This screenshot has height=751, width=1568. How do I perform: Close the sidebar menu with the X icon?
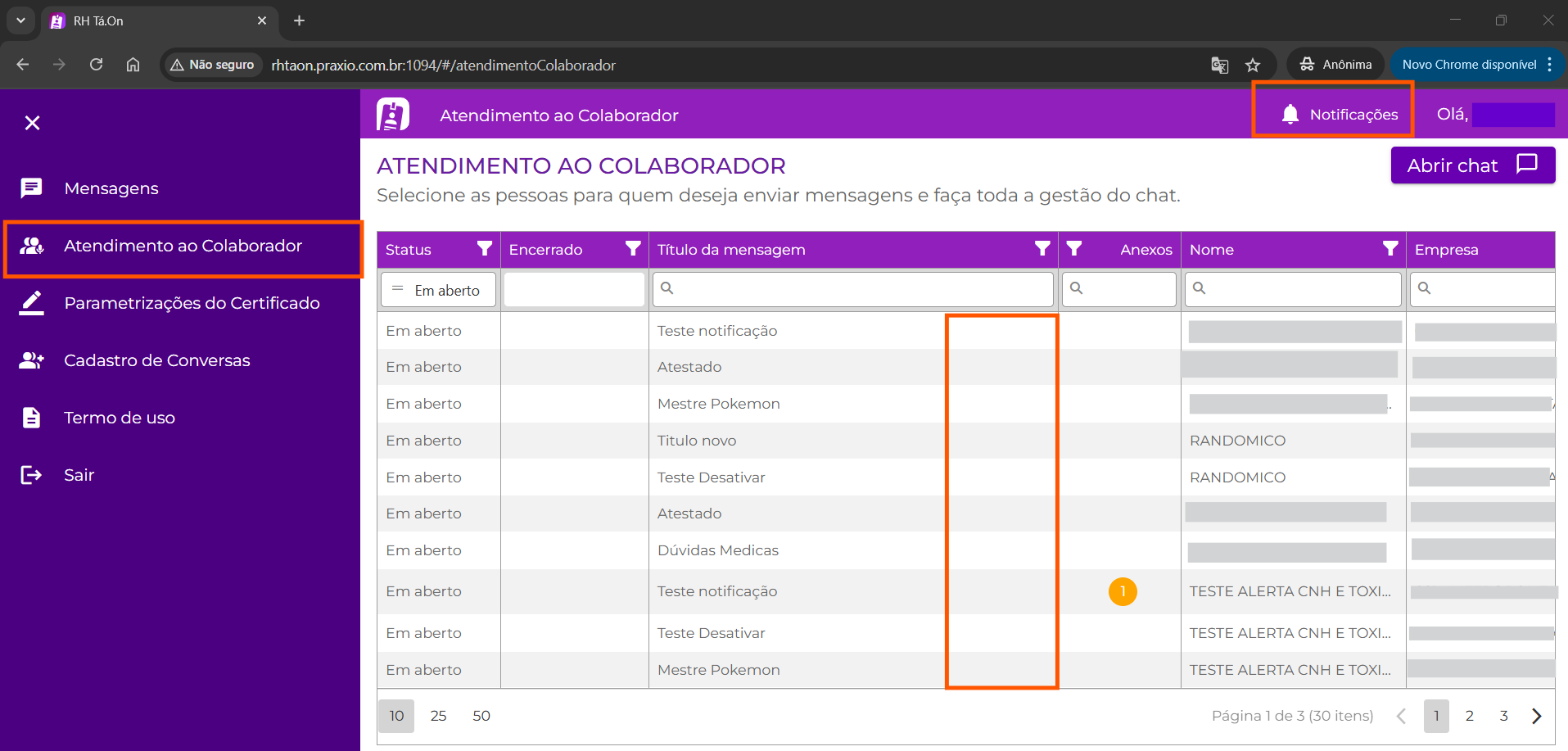tap(32, 123)
